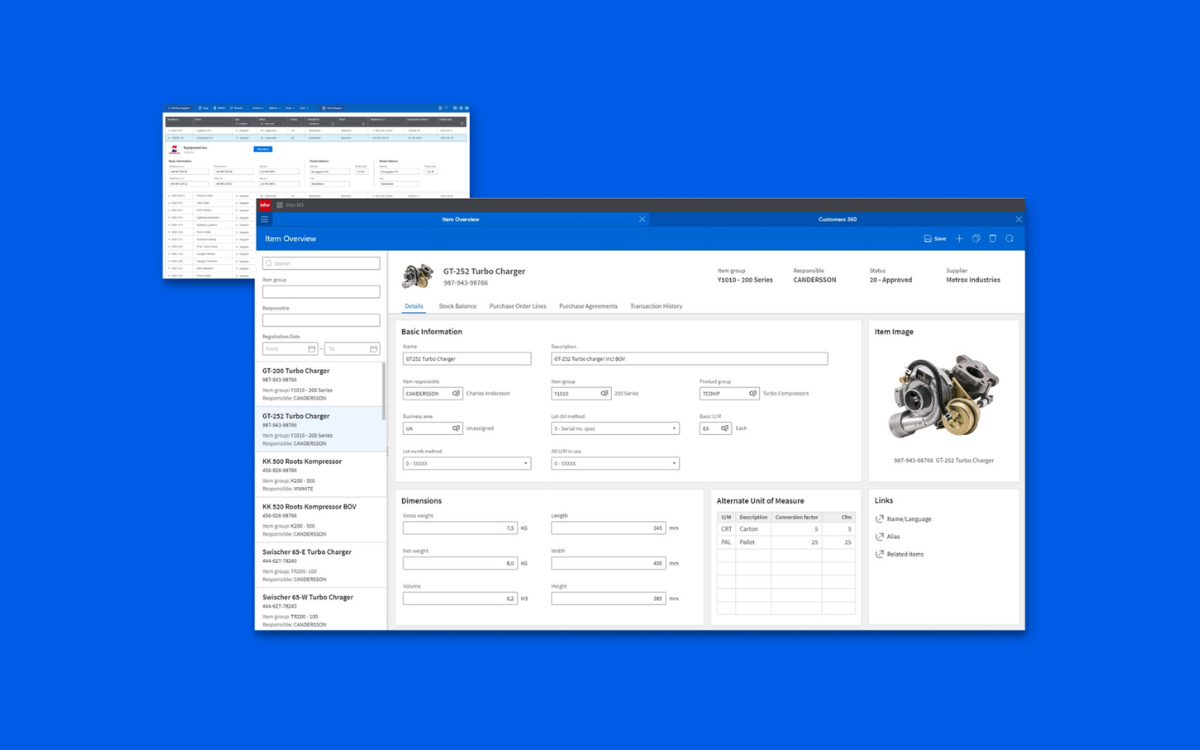Image resolution: width=1200 pixels, height=750 pixels.
Task: Switch to the Stock Balance tab
Action: point(457,306)
